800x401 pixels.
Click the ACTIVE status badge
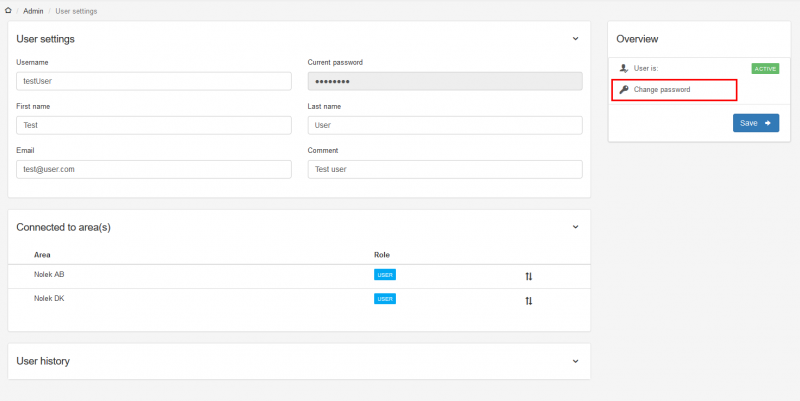(x=765, y=69)
